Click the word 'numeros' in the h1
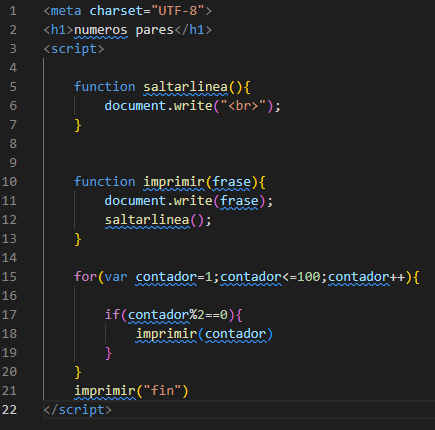435x430 pixels. tap(101, 30)
